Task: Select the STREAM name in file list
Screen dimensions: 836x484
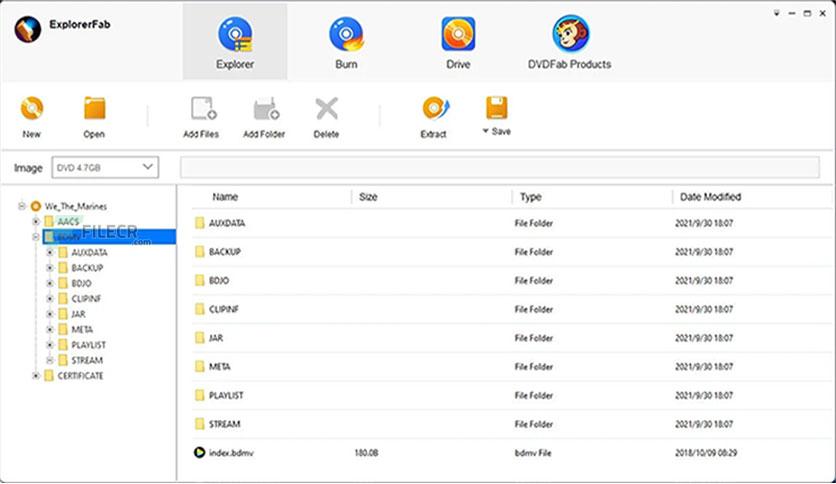Action: (224, 424)
